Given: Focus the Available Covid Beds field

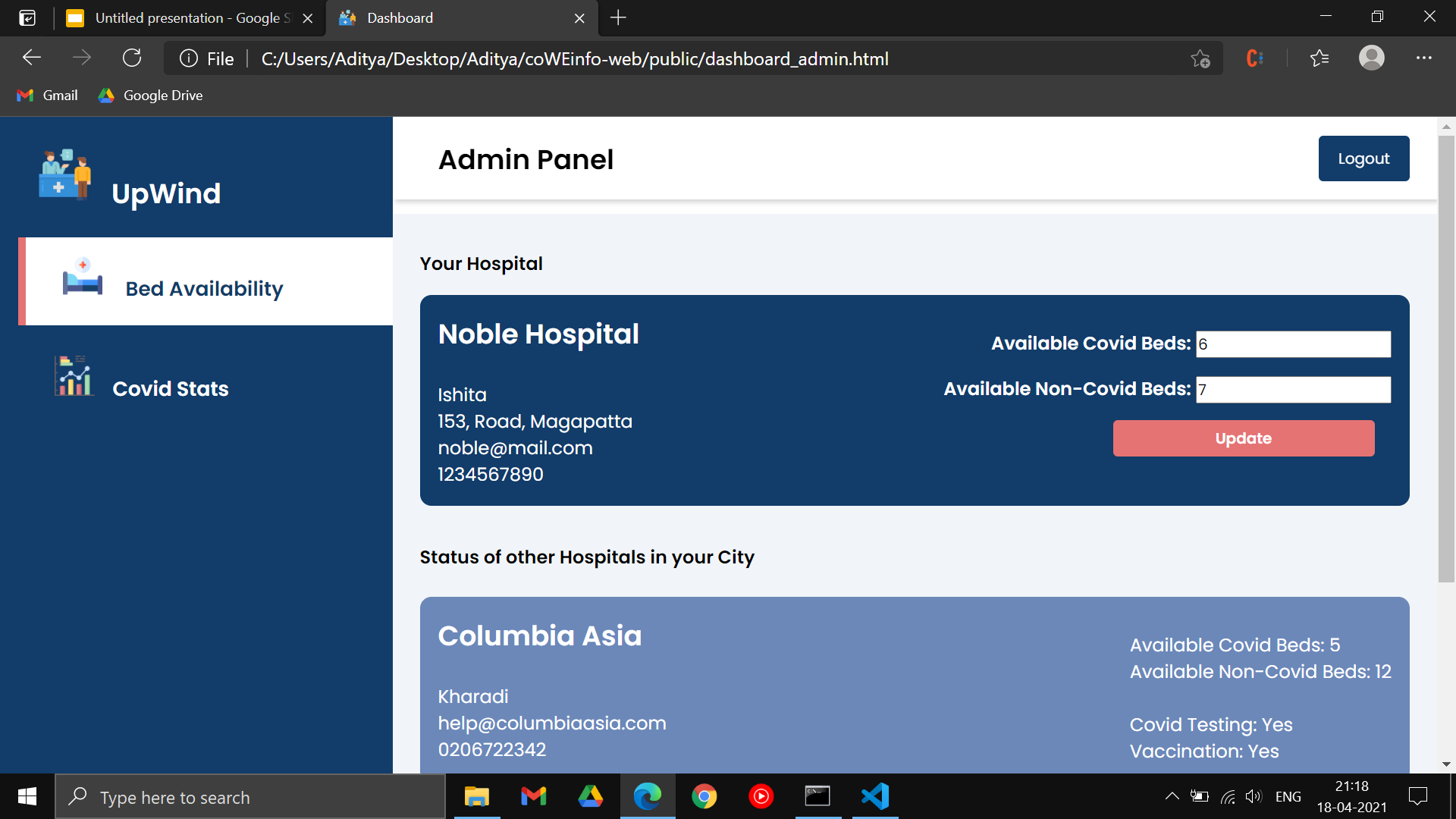Looking at the screenshot, I should click(x=1293, y=344).
